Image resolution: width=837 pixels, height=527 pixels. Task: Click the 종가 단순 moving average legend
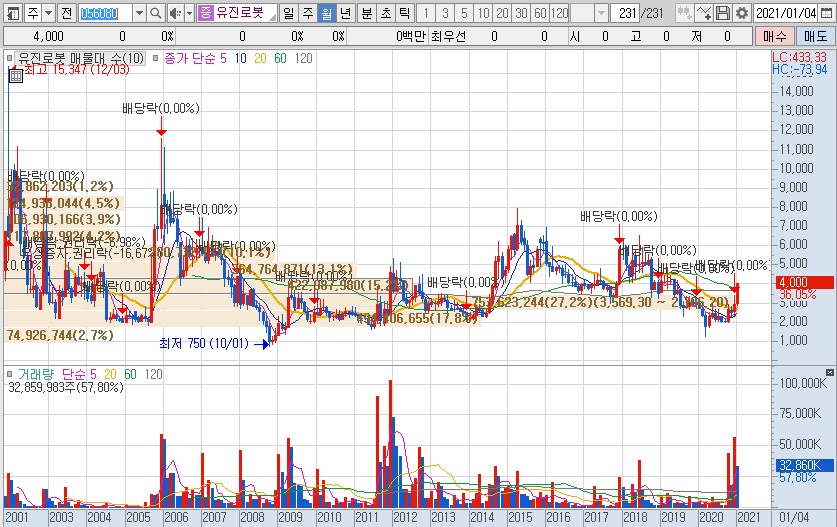pos(190,58)
